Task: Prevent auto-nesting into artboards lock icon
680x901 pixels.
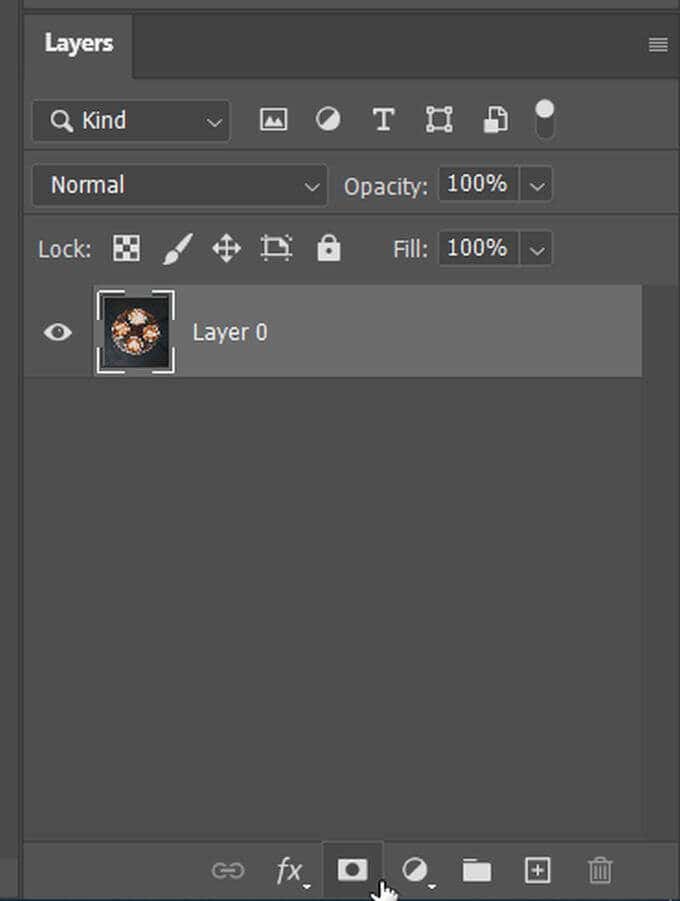Action: click(276, 248)
